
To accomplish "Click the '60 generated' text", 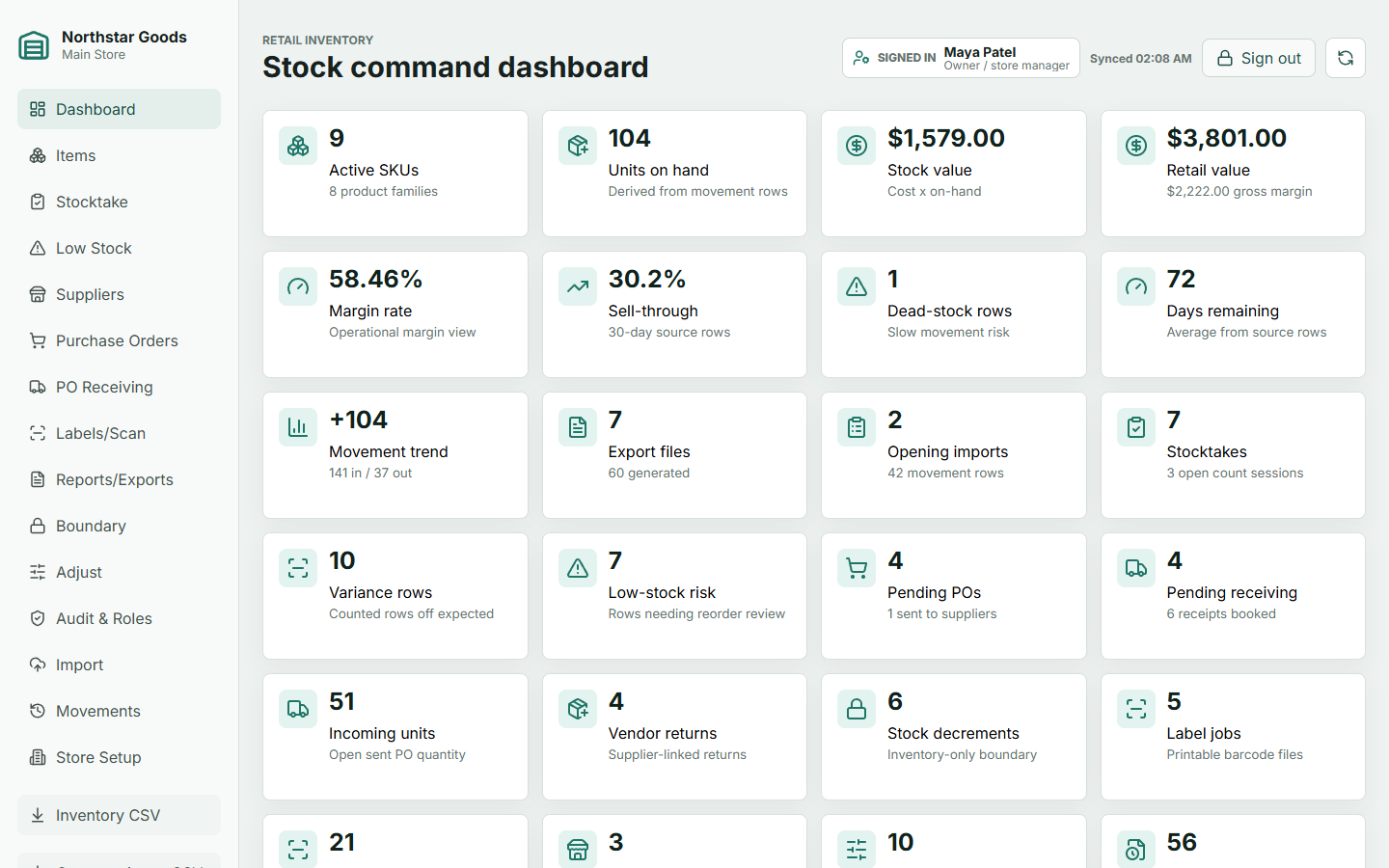I will (649, 474).
